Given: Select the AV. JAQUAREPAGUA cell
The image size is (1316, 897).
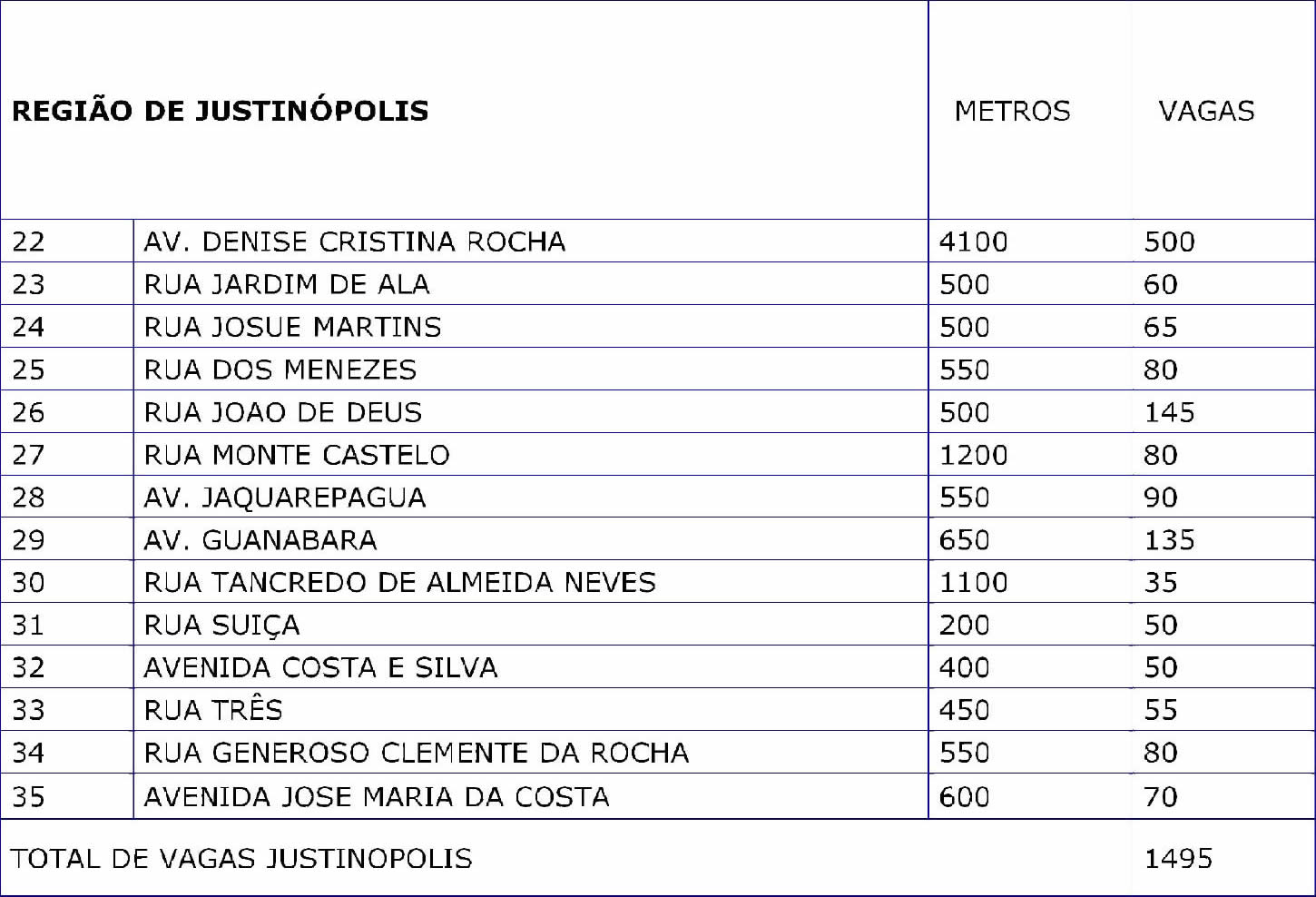Looking at the screenshot, I should click(x=285, y=498).
